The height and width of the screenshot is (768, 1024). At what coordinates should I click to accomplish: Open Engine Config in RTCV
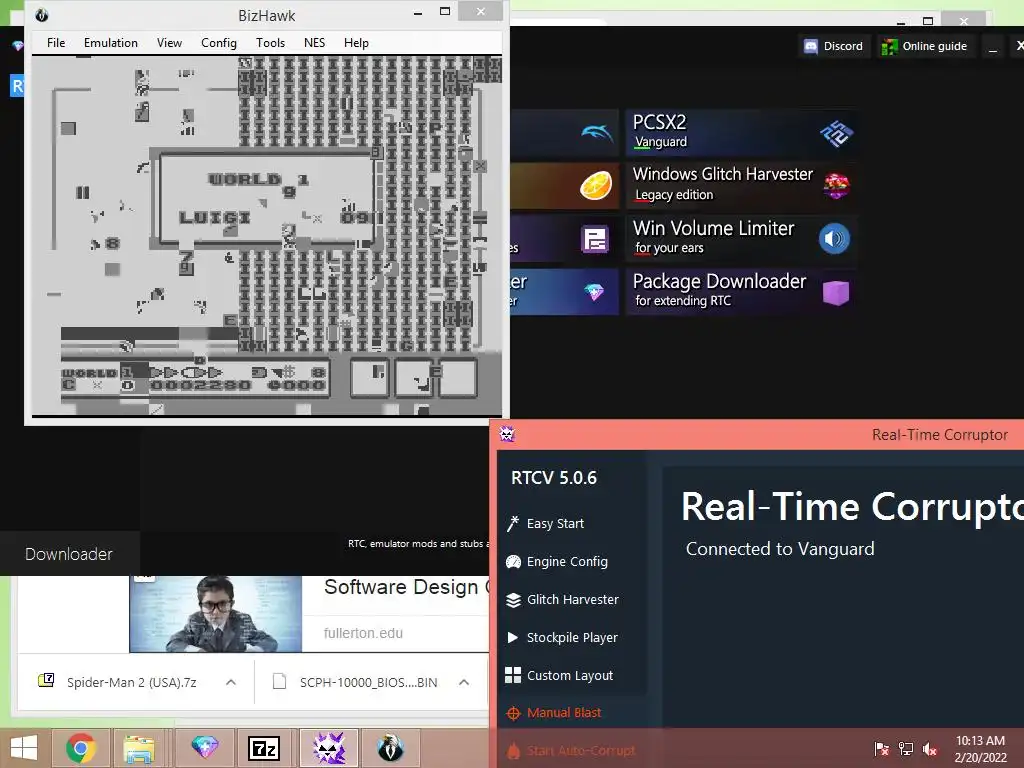click(x=567, y=562)
